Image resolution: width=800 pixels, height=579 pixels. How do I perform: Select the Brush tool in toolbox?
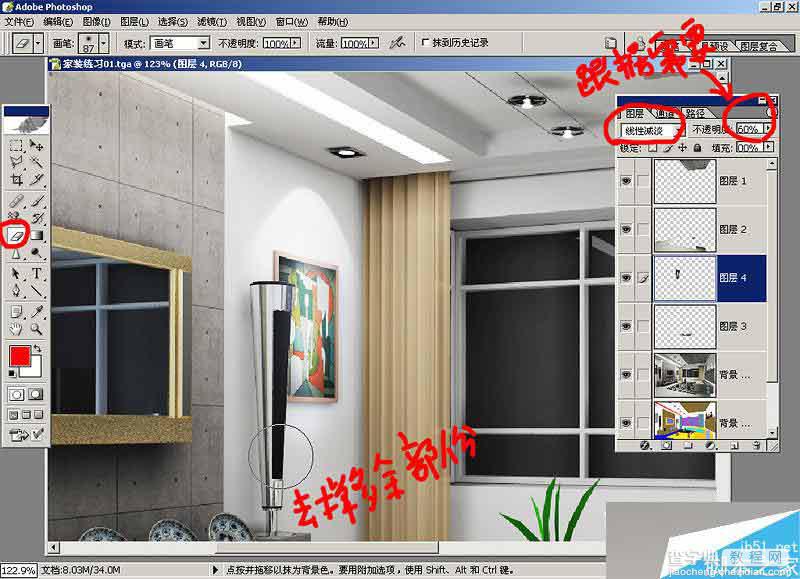pos(36,200)
